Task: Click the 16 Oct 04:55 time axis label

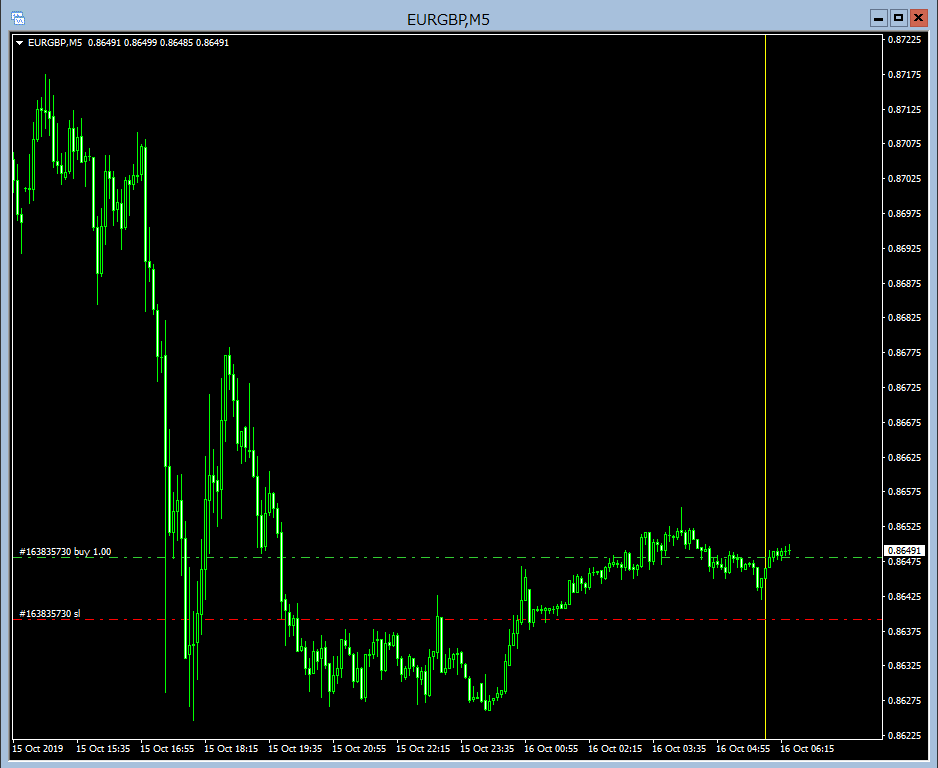Action: pyautogui.click(x=743, y=749)
